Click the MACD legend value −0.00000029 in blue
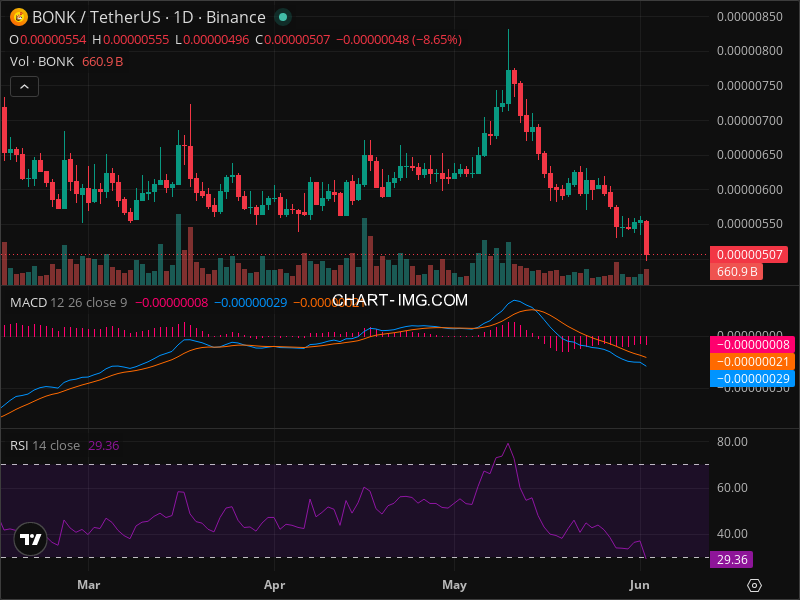Image resolution: width=800 pixels, height=600 pixels. point(251,303)
